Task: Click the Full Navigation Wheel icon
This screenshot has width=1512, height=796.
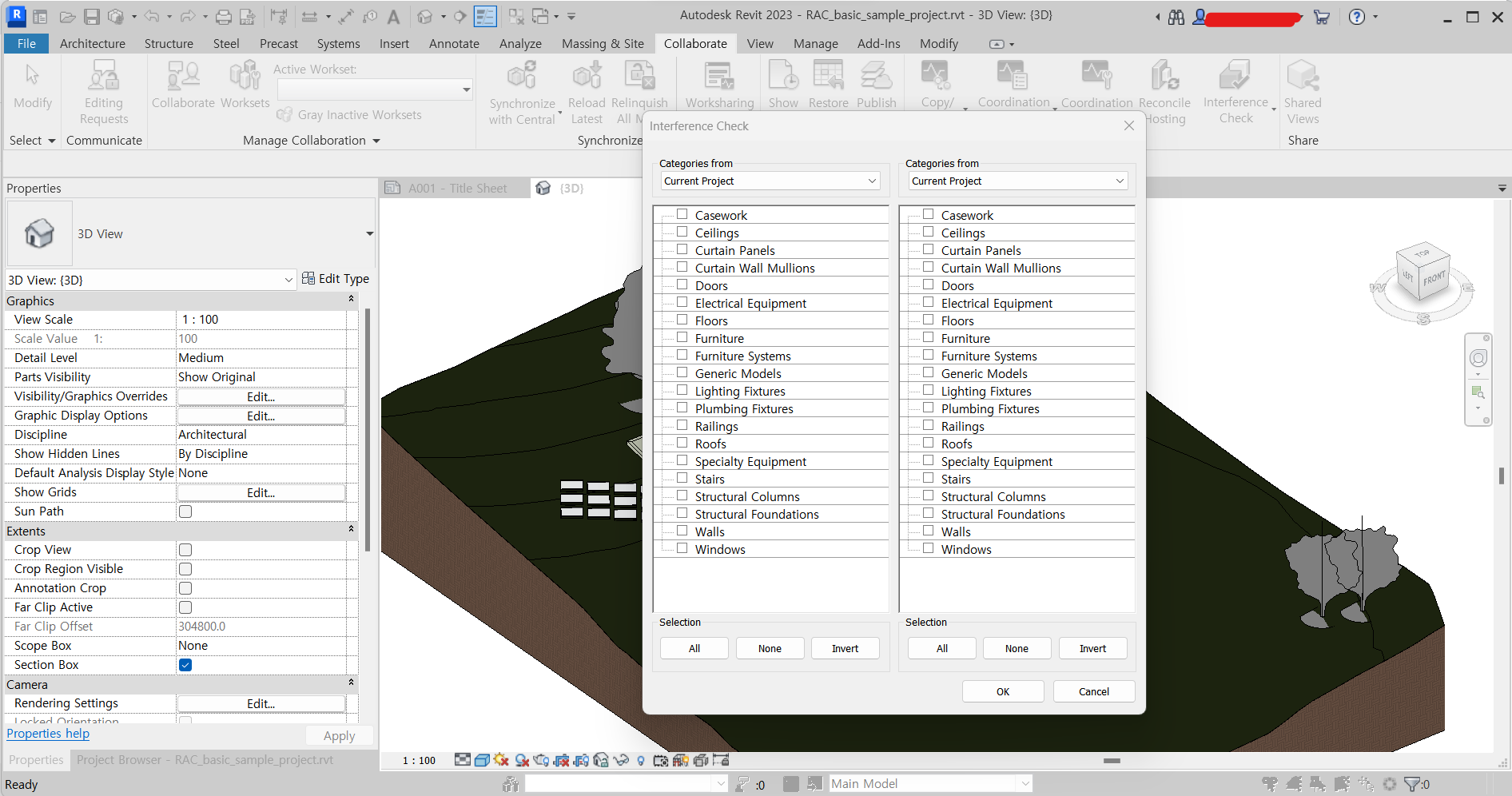Action: click(1478, 359)
